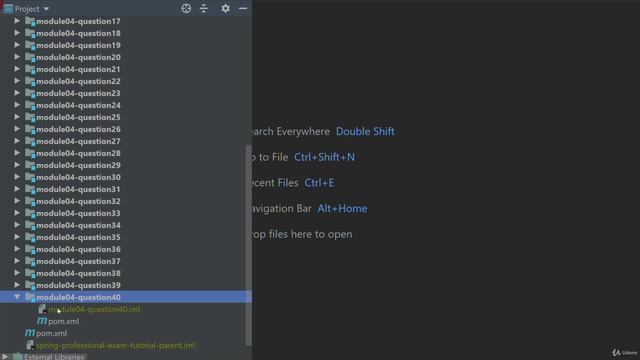Click the Alt+Home Navigation Bar hint
Screen dimensions: 640x360
coord(342,209)
